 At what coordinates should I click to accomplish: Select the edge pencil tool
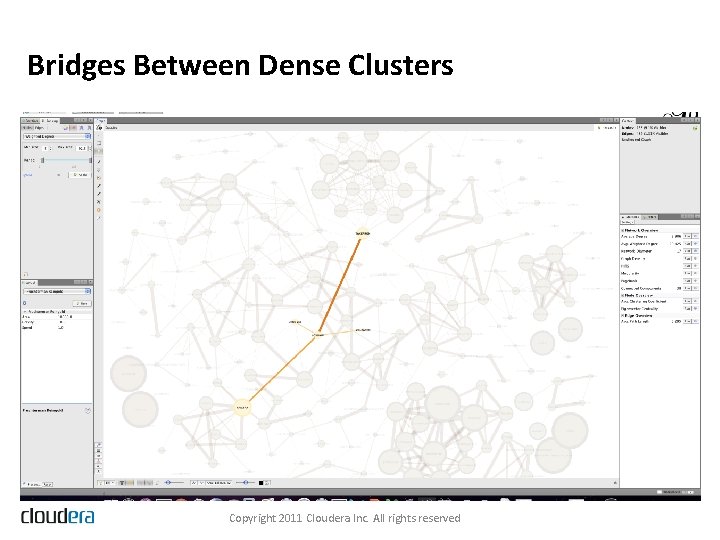(x=99, y=194)
